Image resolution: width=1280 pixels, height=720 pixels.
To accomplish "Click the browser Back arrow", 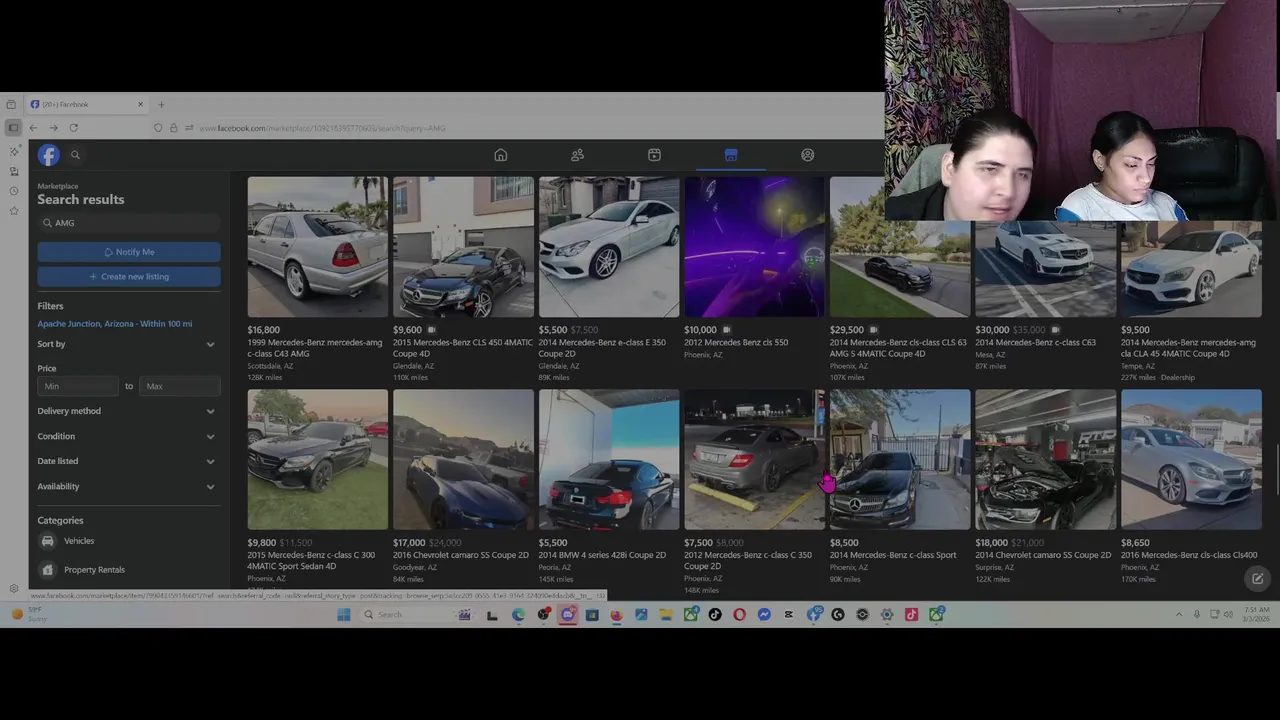I will click(33, 128).
